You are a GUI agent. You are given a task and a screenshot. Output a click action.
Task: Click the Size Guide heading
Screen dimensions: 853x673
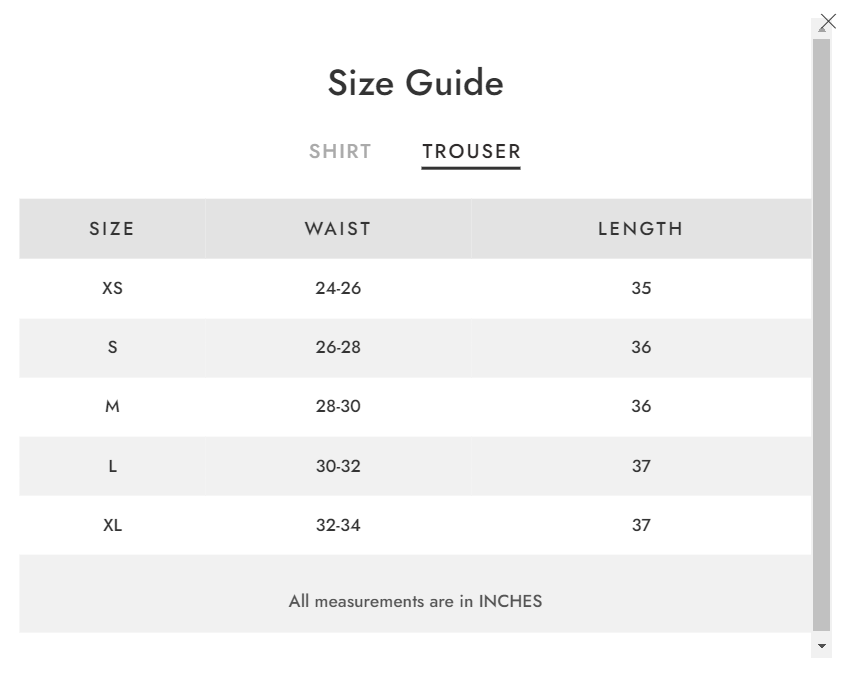tap(416, 83)
